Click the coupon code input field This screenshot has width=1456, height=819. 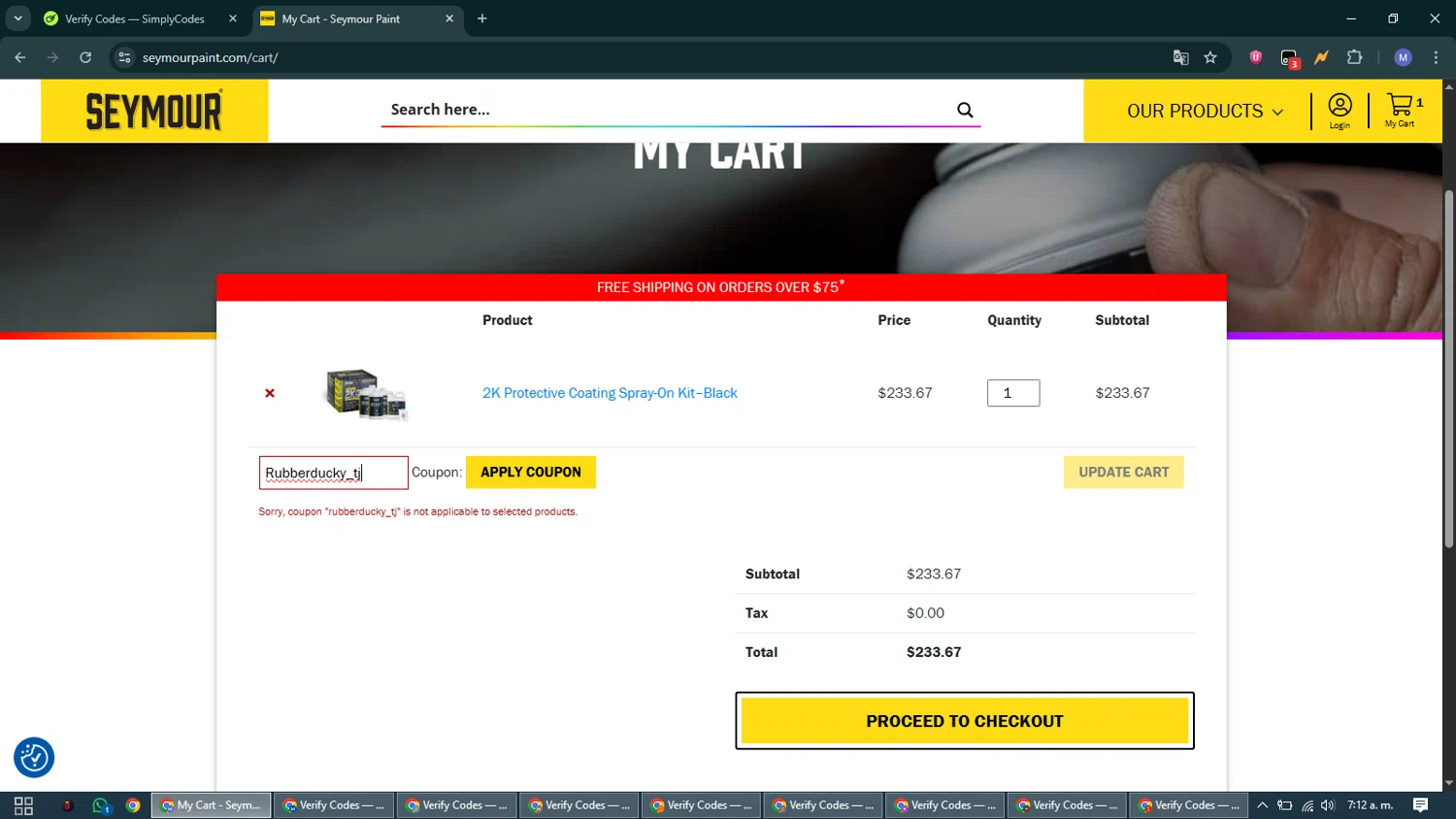click(334, 473)
